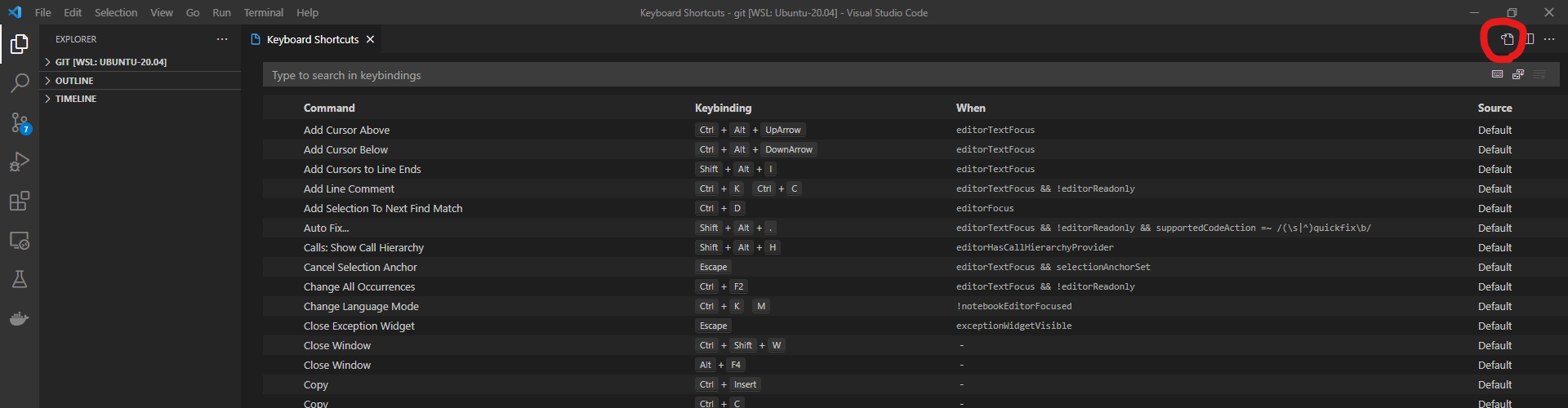
Task: Open Explorer panel more actions ellipsis
Action: tap(222, 39)
